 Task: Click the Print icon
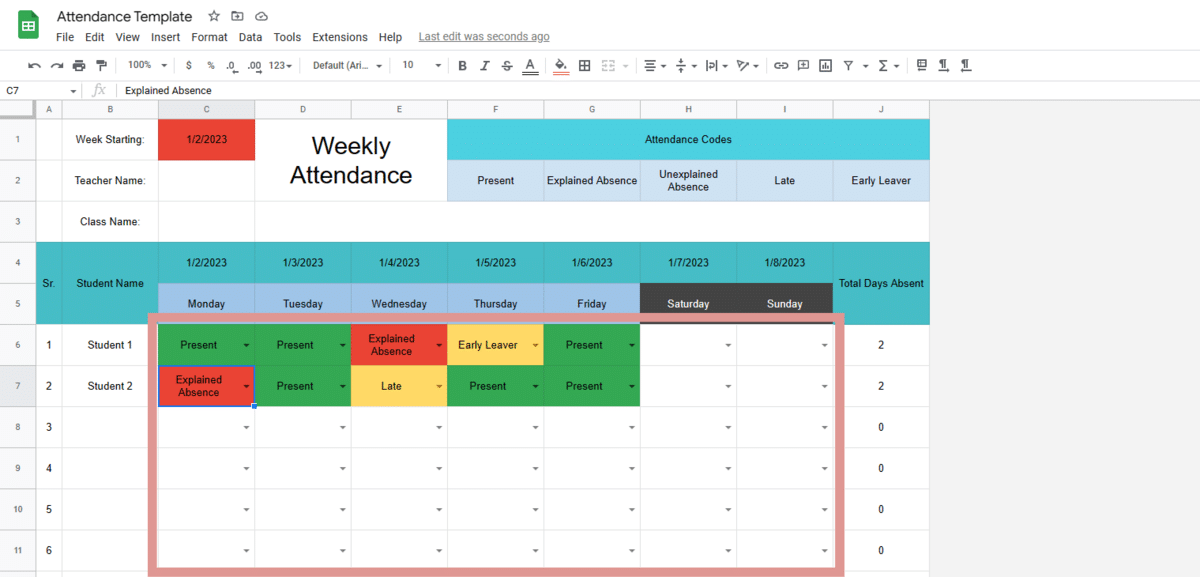pos(79,64)
